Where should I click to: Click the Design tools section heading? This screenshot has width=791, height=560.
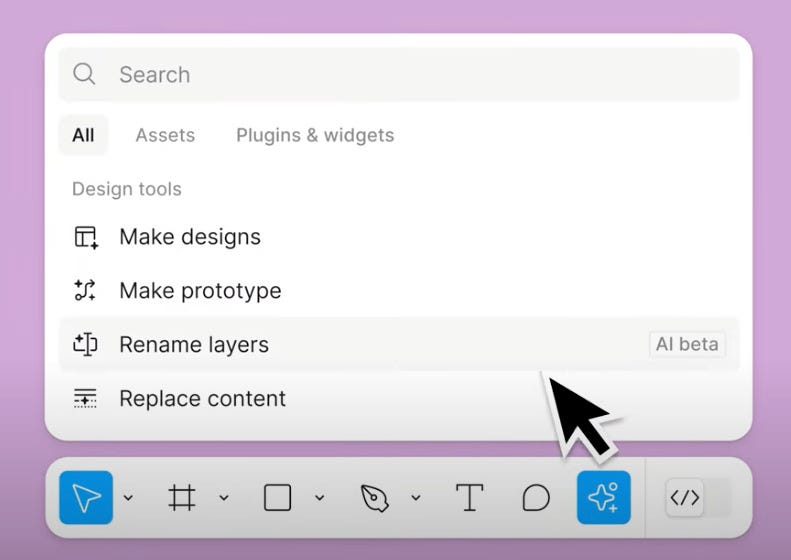pyautogui.click(x=127, y=189)
